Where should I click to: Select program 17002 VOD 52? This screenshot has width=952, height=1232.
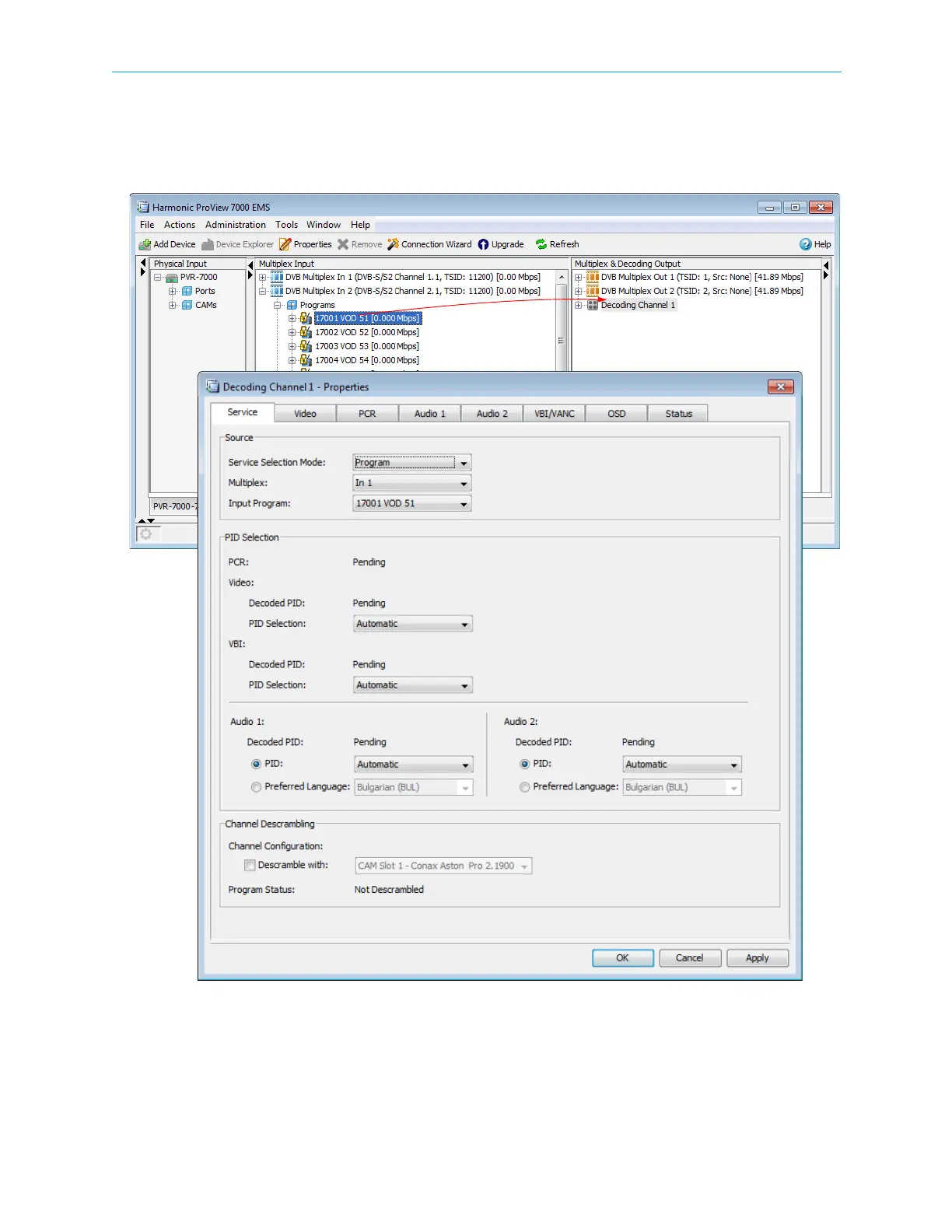pos(366,332)
